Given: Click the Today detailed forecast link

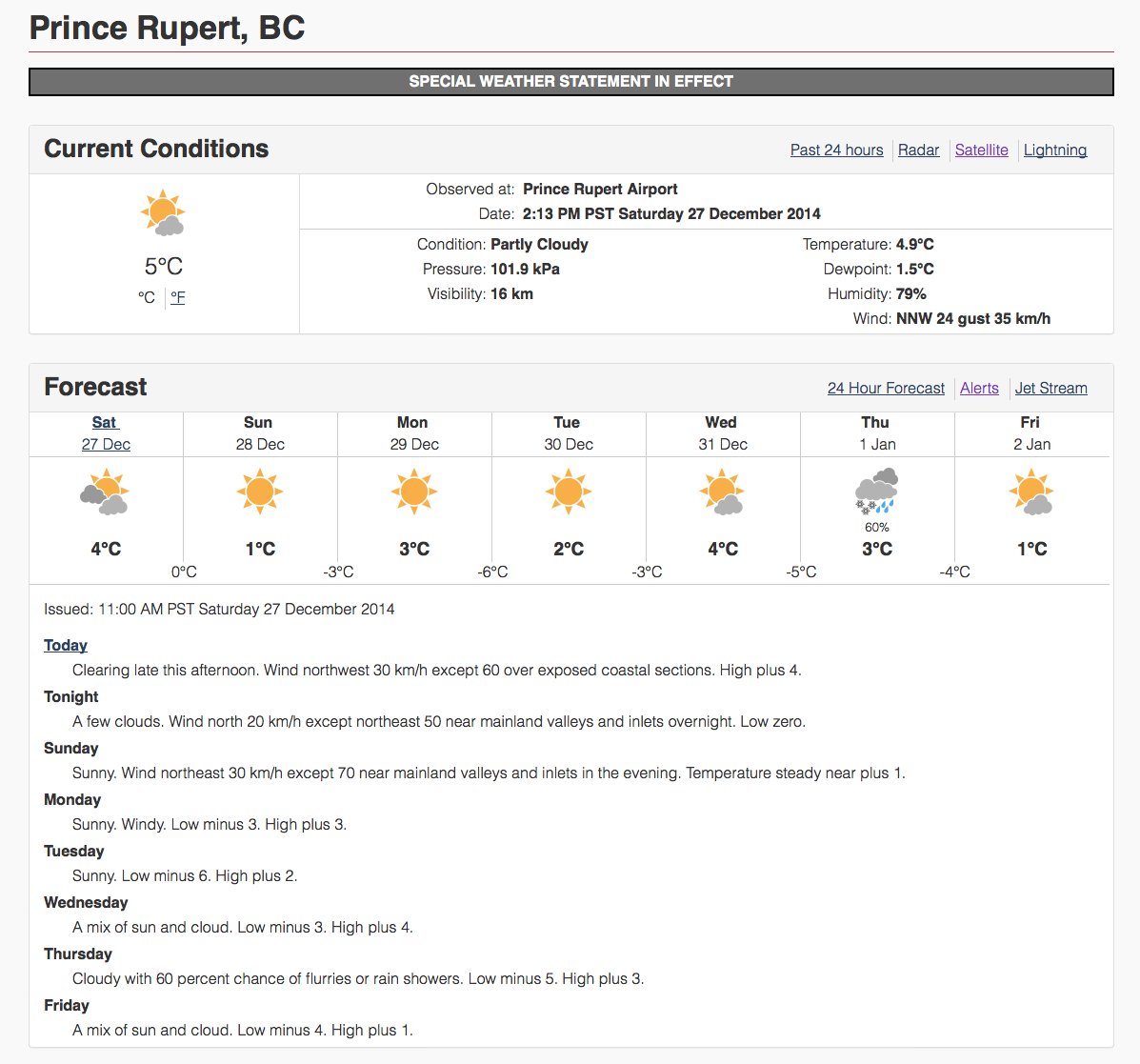Looking at the screenshot, I should (x=66, y=646).
